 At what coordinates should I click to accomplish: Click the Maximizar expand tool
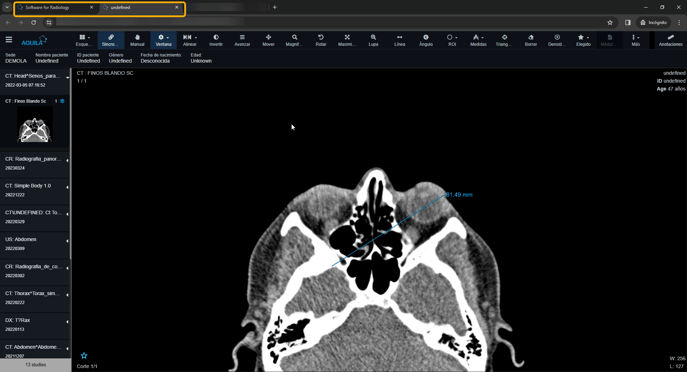pos(347,40)
